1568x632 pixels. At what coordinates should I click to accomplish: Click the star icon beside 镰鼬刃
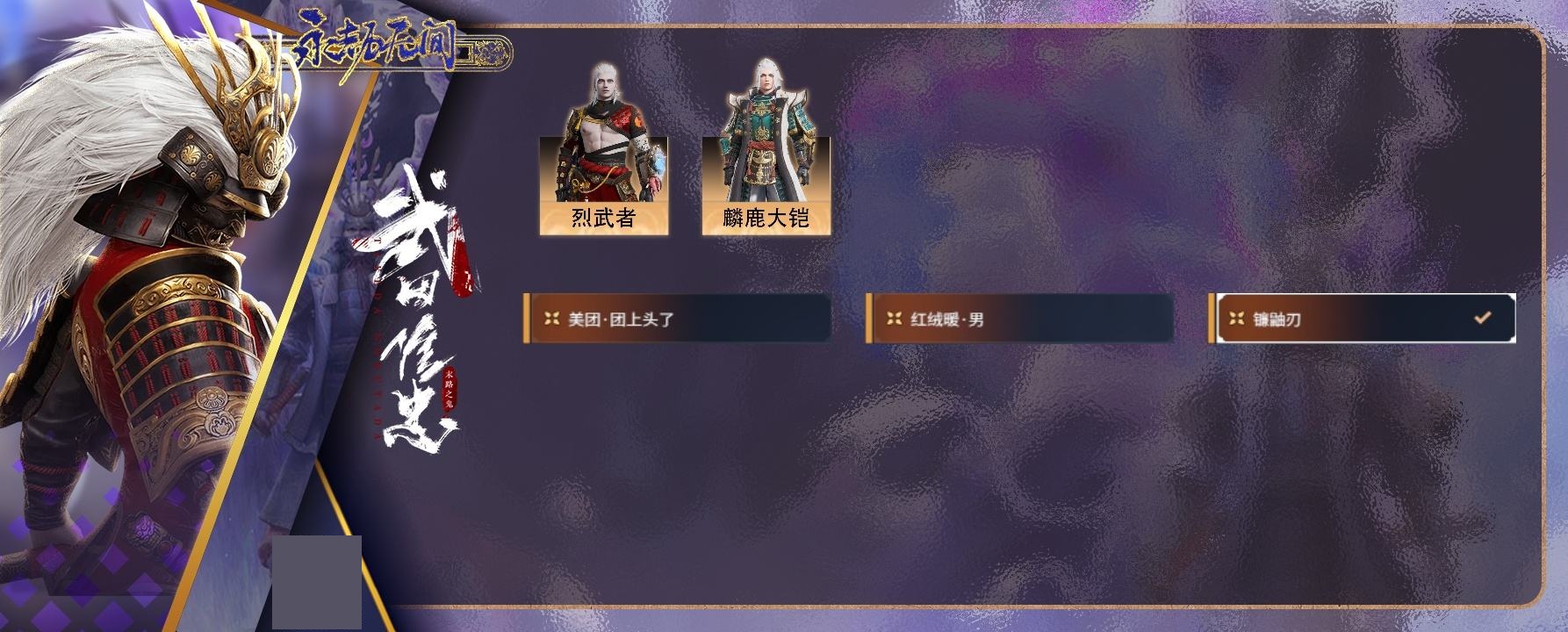coord(1236,319)
